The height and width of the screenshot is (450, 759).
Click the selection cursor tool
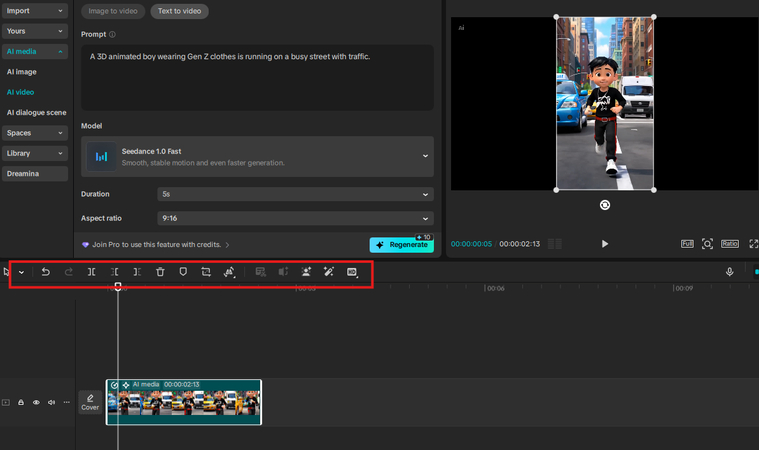point(6,272)
